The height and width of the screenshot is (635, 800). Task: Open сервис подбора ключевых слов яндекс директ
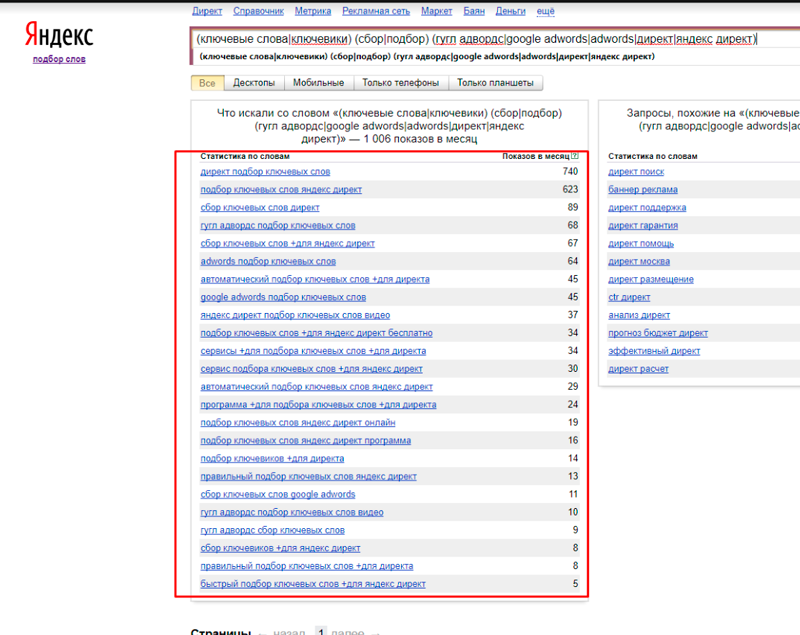coord(311,369)
